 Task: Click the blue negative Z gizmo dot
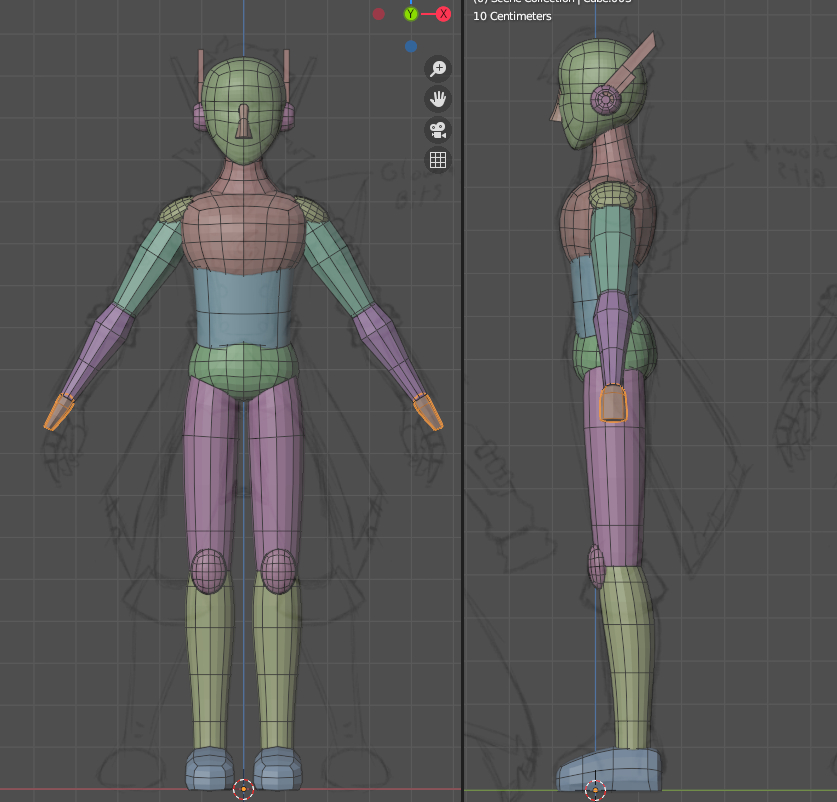point(411,46)
